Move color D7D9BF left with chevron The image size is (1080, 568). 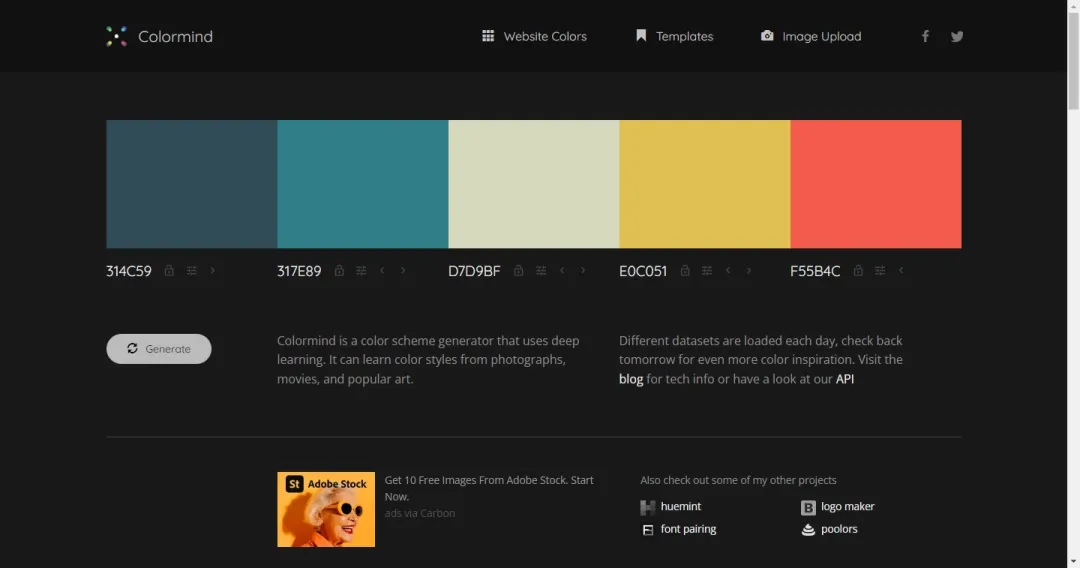(x=562, y=271)
